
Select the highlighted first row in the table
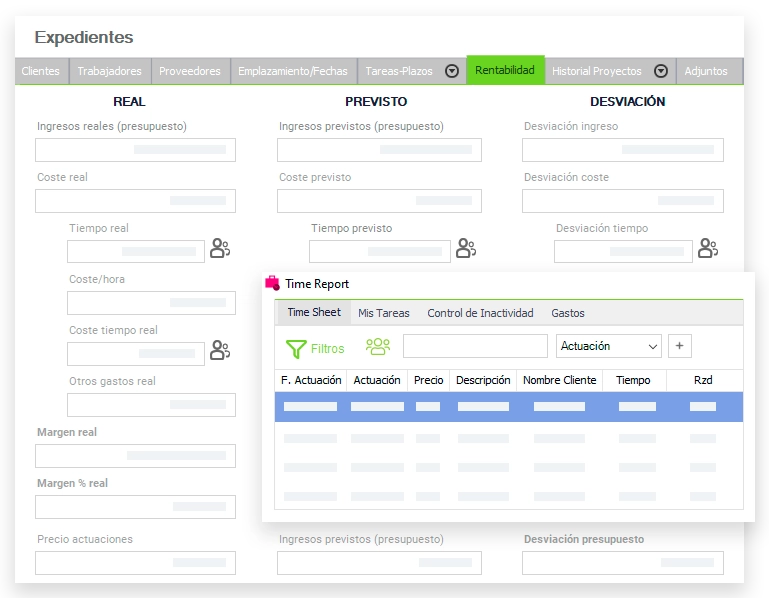(509, 407)
